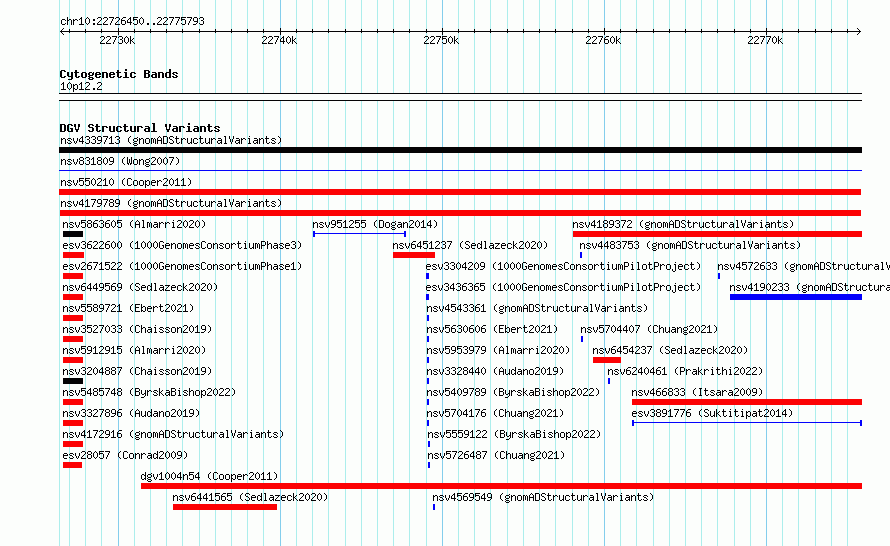Image resolution: width=890 pixels, height=546 pixels.
Task: Click the dgv1004n54 (Cooper2011) red bar
Action: [x=501, y=486]
